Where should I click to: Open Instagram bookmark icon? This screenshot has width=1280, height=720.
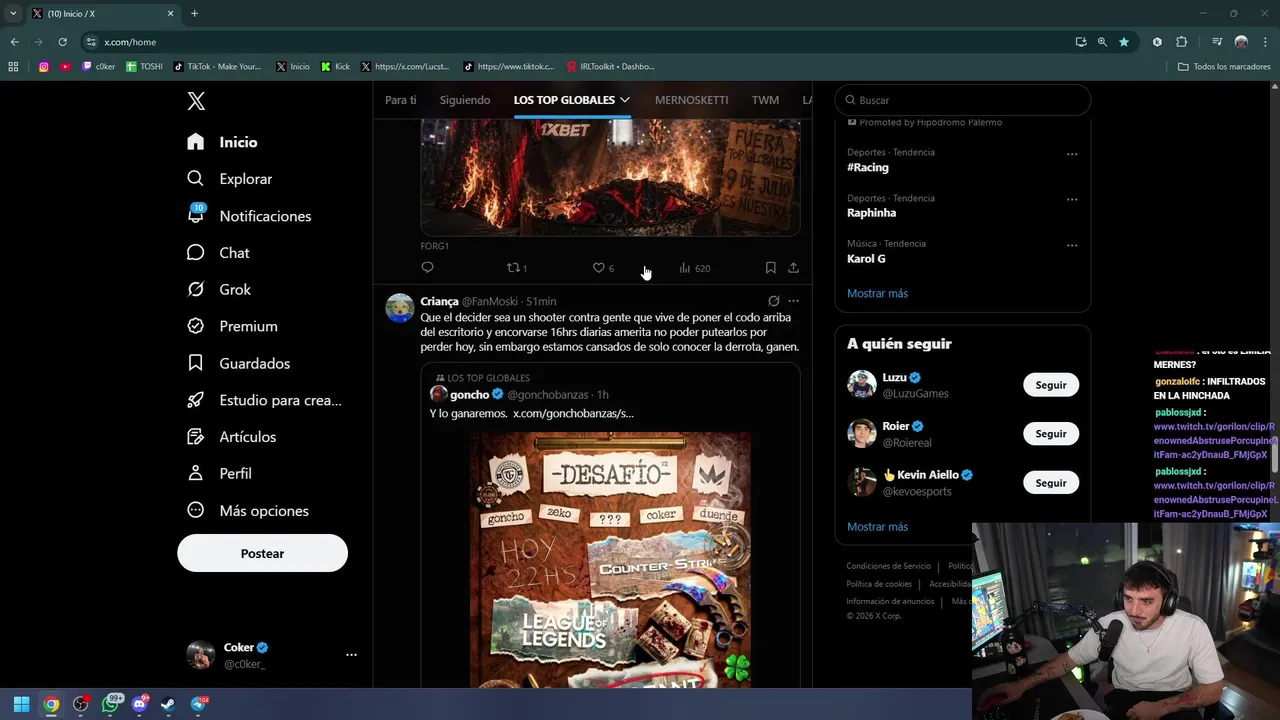point(44,67)
